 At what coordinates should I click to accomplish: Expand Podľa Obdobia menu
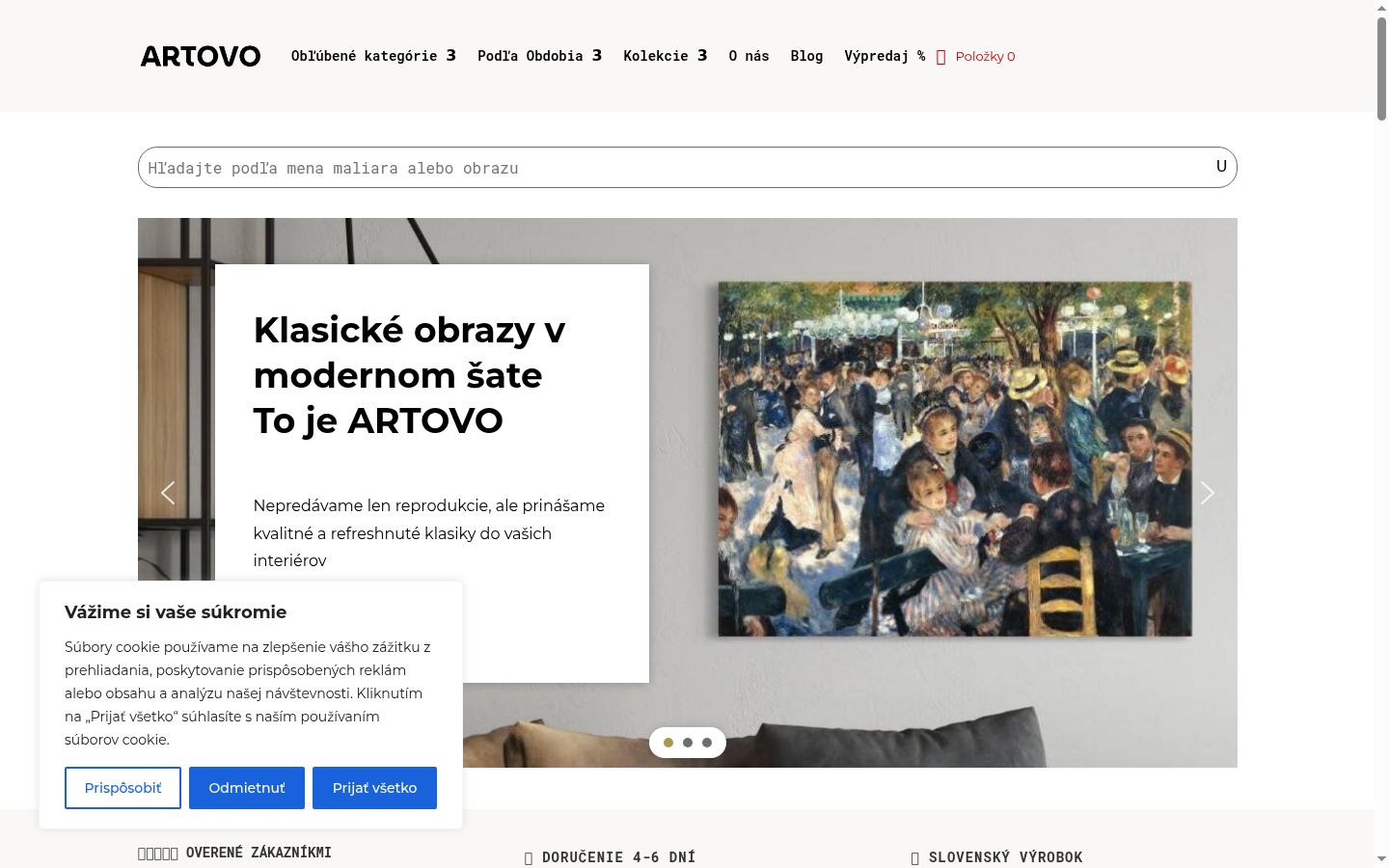539,56
